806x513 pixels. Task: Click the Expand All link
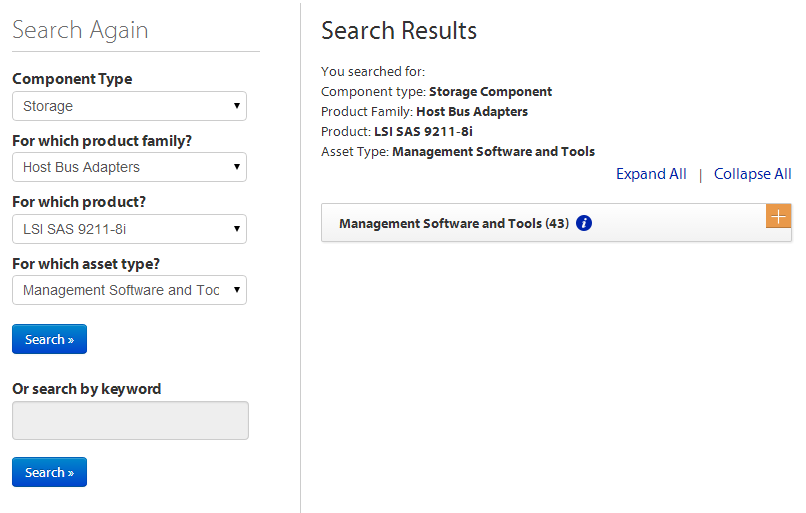tap(651, 174)
